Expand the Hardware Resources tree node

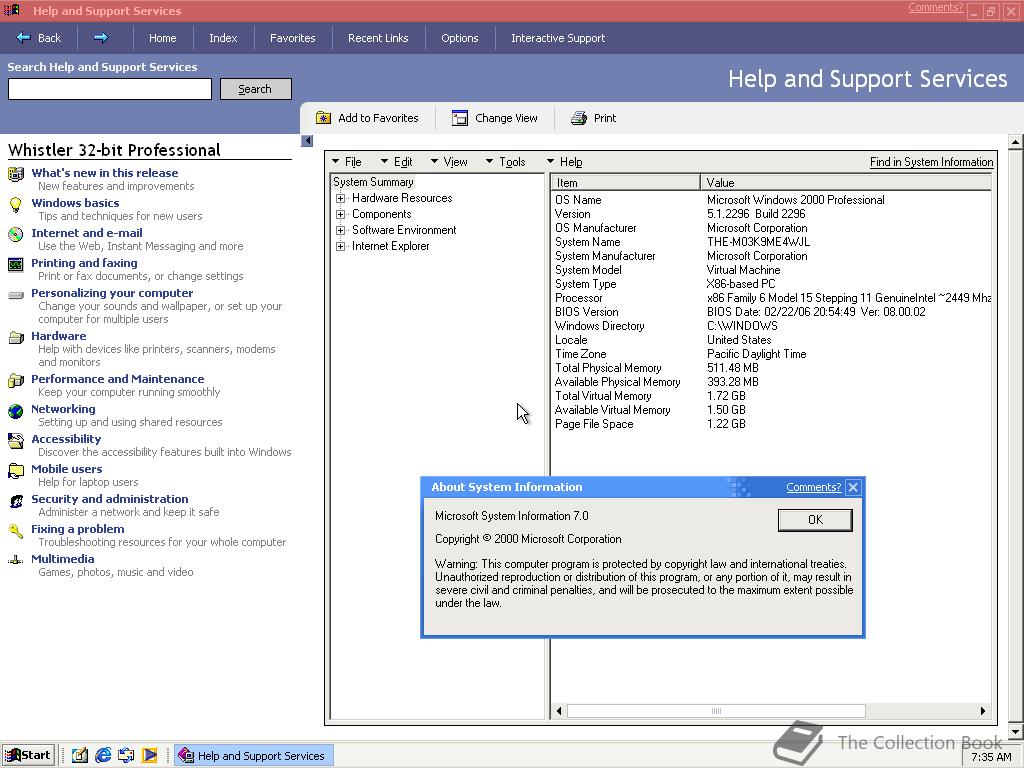pyautogui.click(x=340, y=198)
